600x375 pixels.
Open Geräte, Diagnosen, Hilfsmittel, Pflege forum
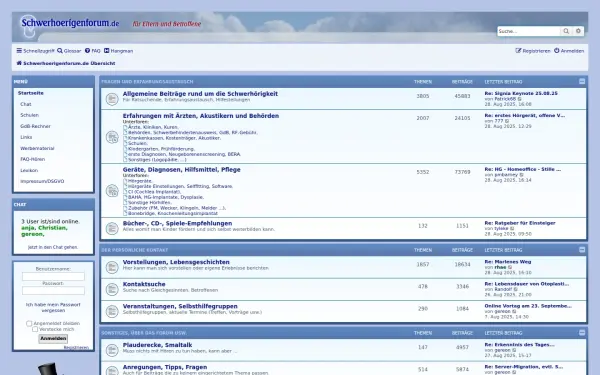(x=181, y=170)
